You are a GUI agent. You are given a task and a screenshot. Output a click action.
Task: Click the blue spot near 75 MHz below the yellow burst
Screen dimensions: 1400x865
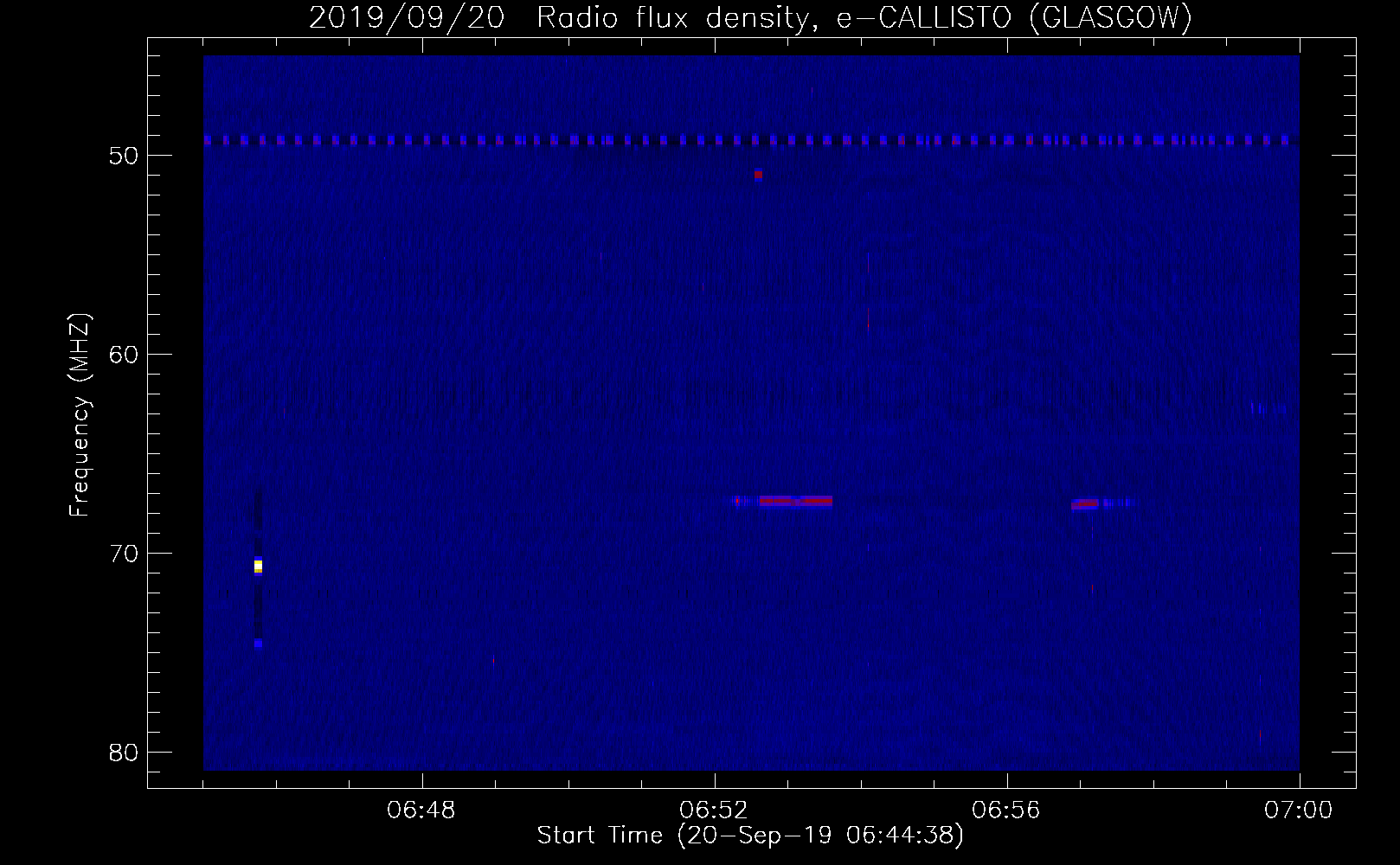click(258, 644)
